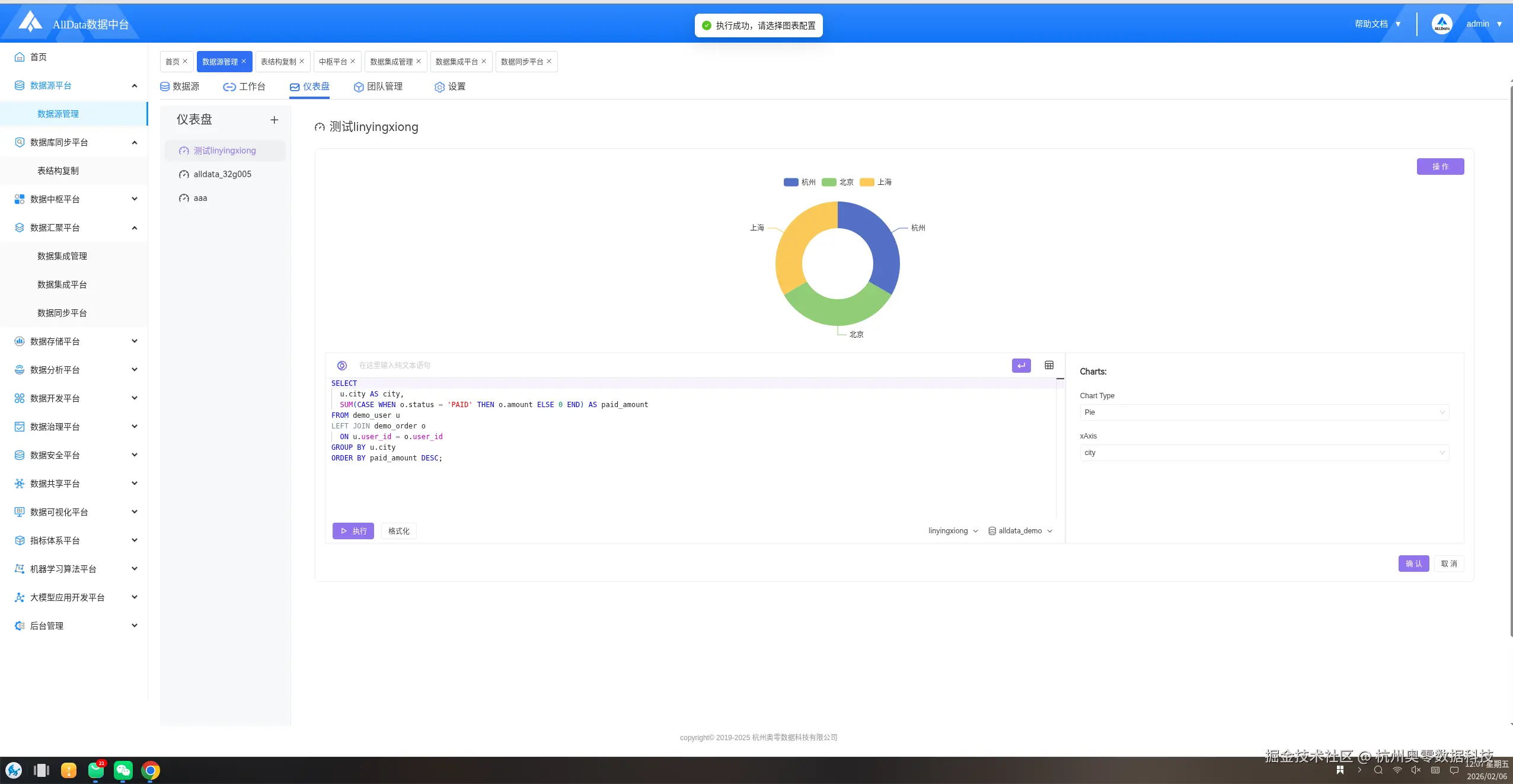Screen dimensions: 1513x784
Task: Click the plus icon to add dashboard
Action: (274, 120)
